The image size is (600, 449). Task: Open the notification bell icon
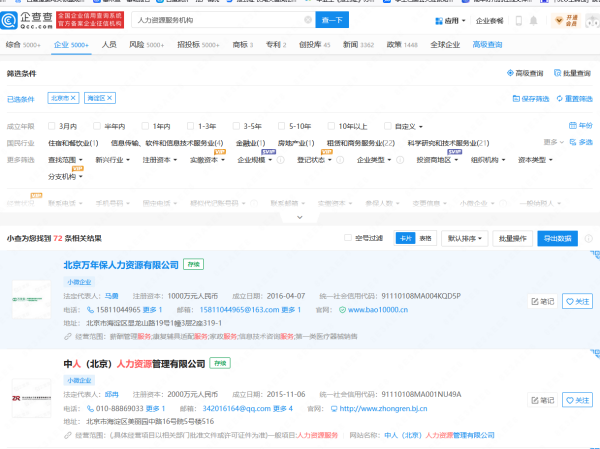point(533,21)
